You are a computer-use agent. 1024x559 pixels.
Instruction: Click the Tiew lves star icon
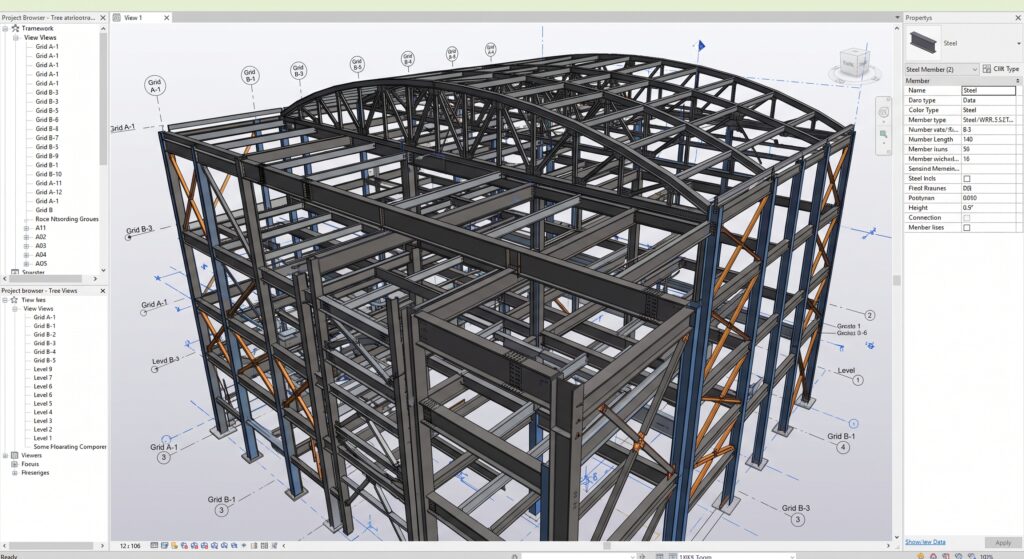pos(14,300)
